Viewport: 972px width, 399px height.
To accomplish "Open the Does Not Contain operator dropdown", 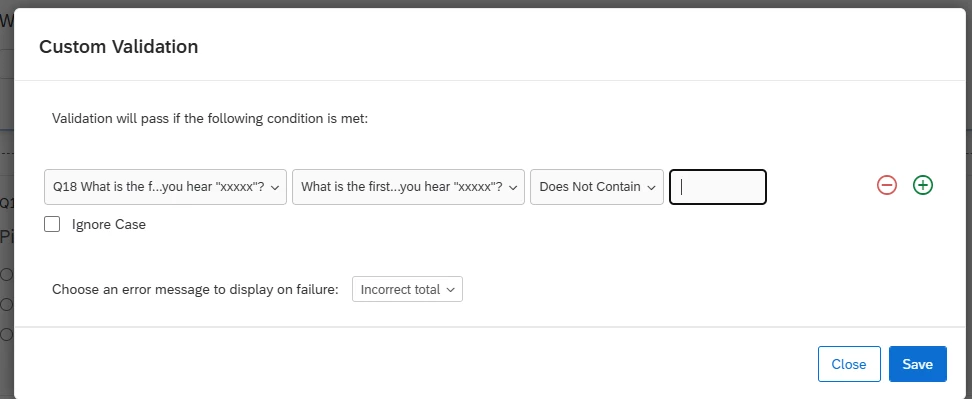I will [597, 186].
